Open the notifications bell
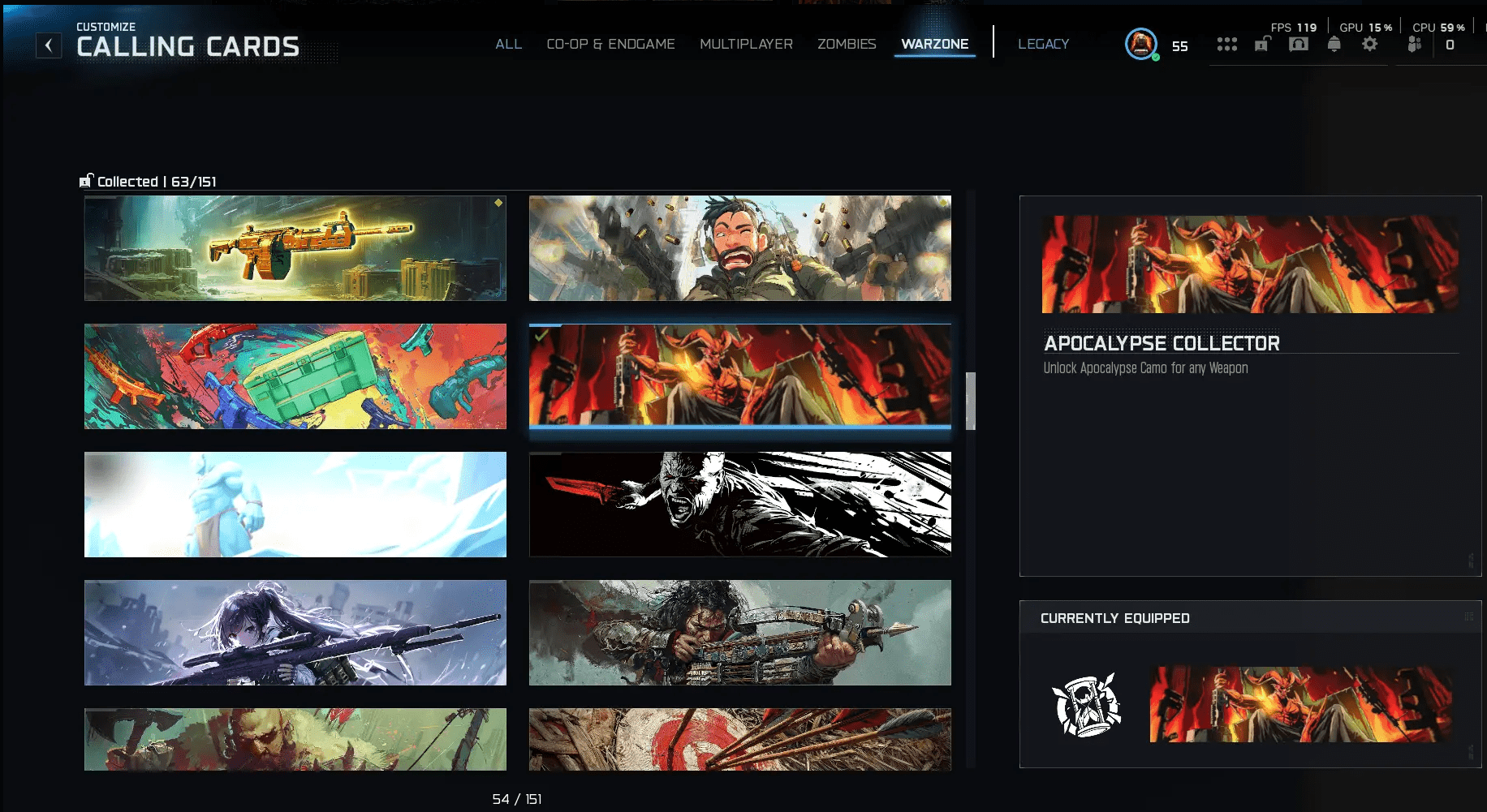 pos(1334,45)
